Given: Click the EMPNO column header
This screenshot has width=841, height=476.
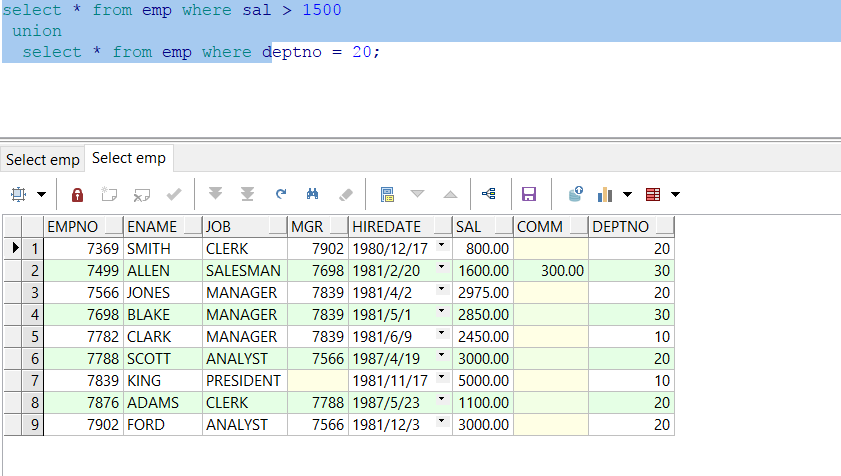Looking at the screenshot, I should 83,226.
